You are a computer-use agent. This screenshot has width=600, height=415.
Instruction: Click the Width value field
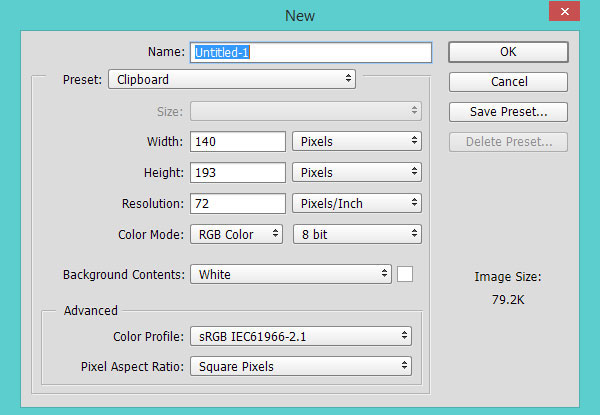click(238, 142)
